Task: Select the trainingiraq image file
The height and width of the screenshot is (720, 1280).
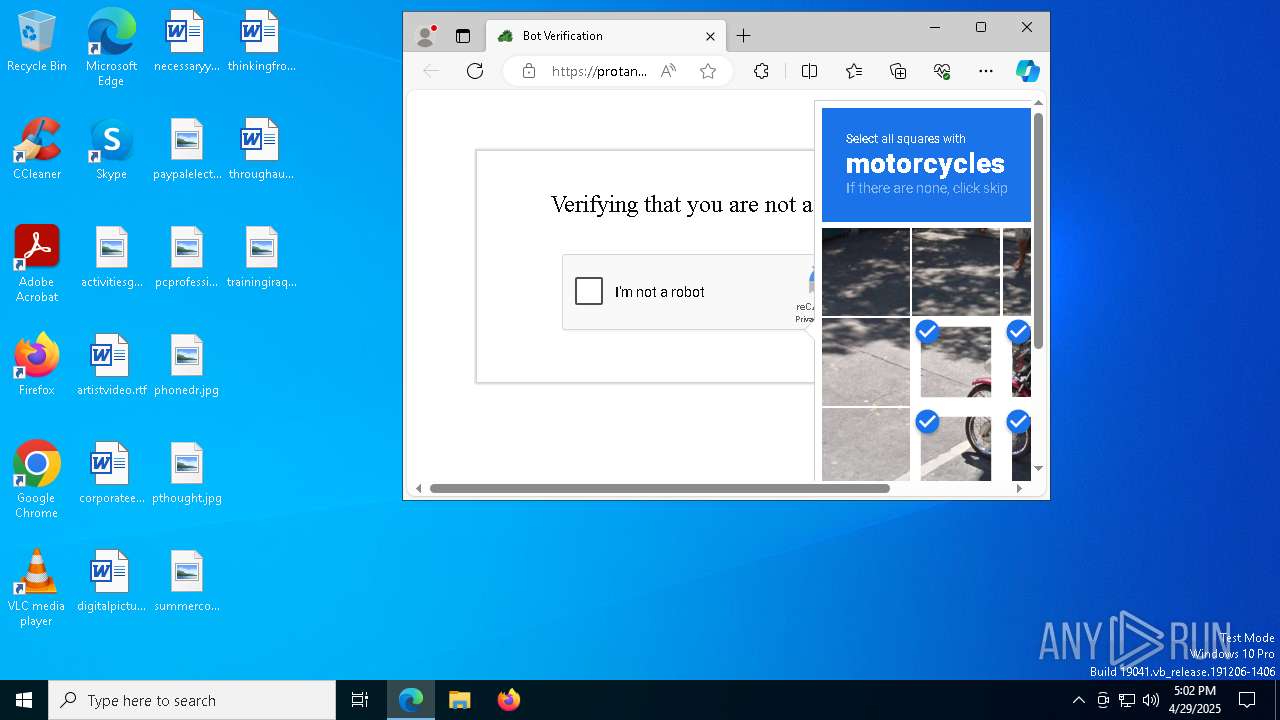Action: [261, 258]
